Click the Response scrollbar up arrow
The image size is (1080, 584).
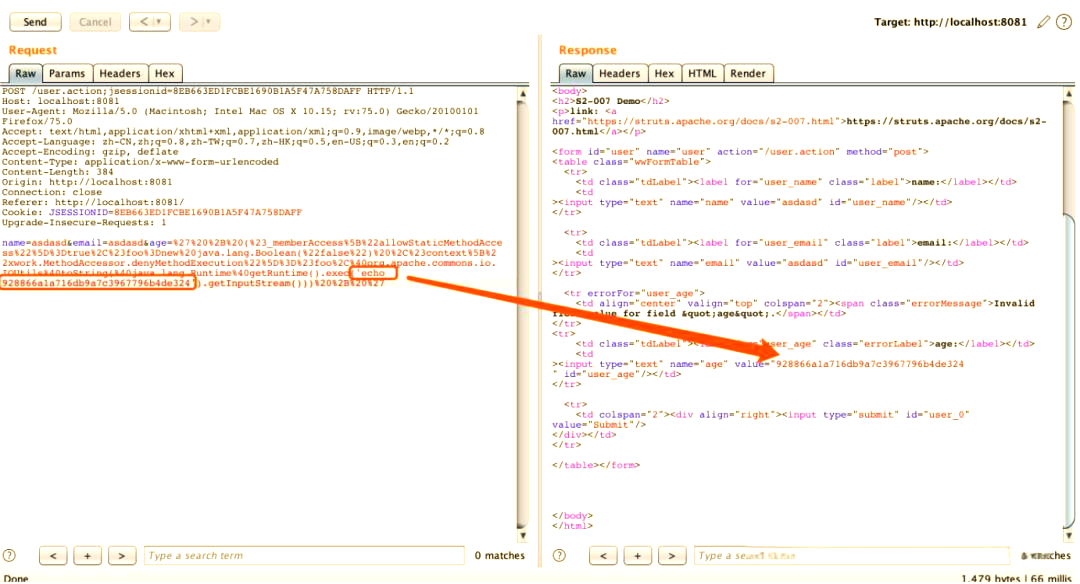point(1069,93)
